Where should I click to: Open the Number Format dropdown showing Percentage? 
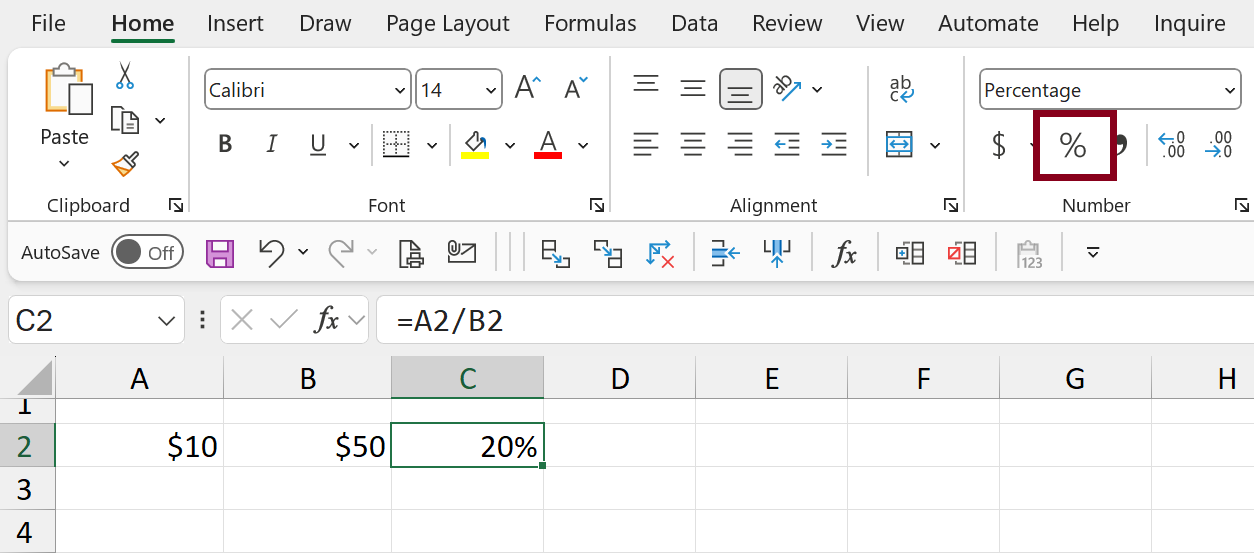click(1109, 90)
